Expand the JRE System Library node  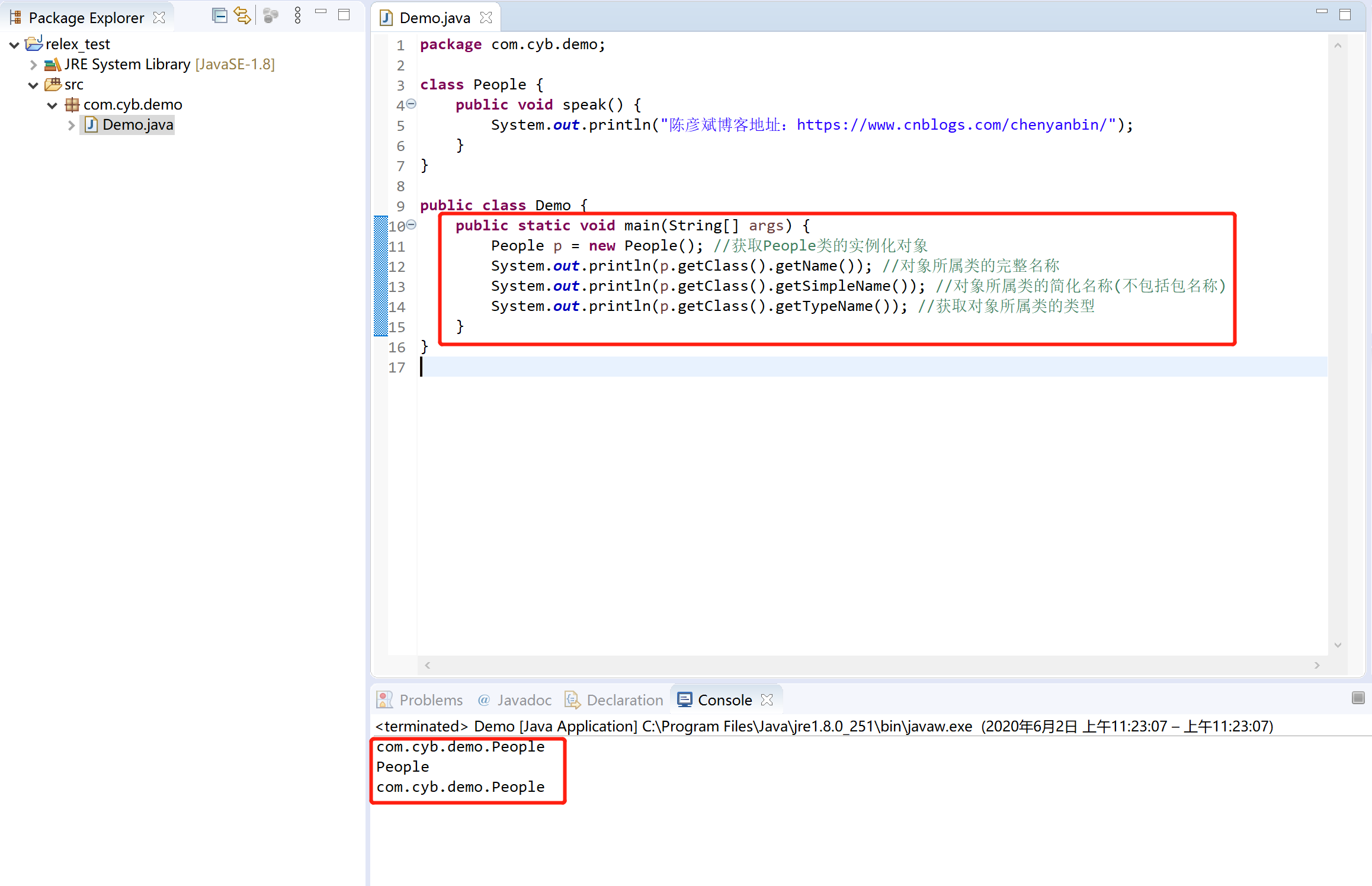tap(33, 65)
